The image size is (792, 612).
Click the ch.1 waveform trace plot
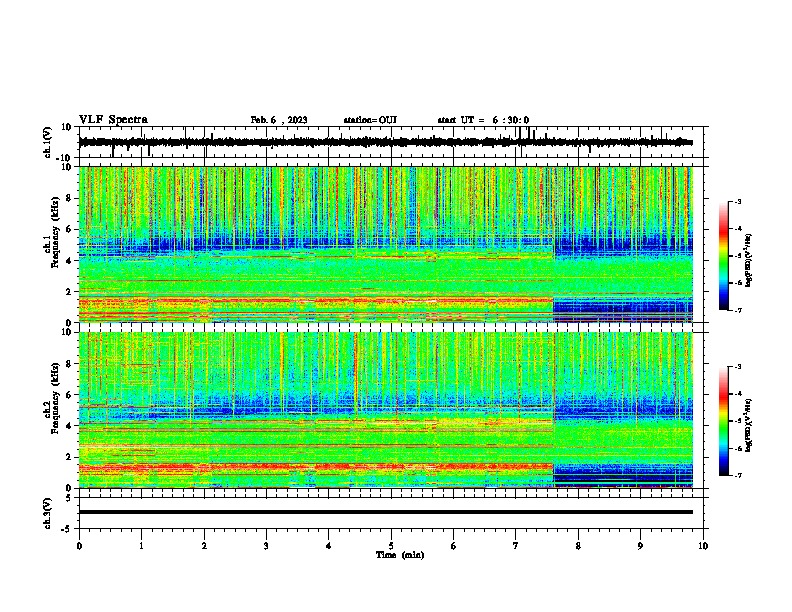(385, 142)
